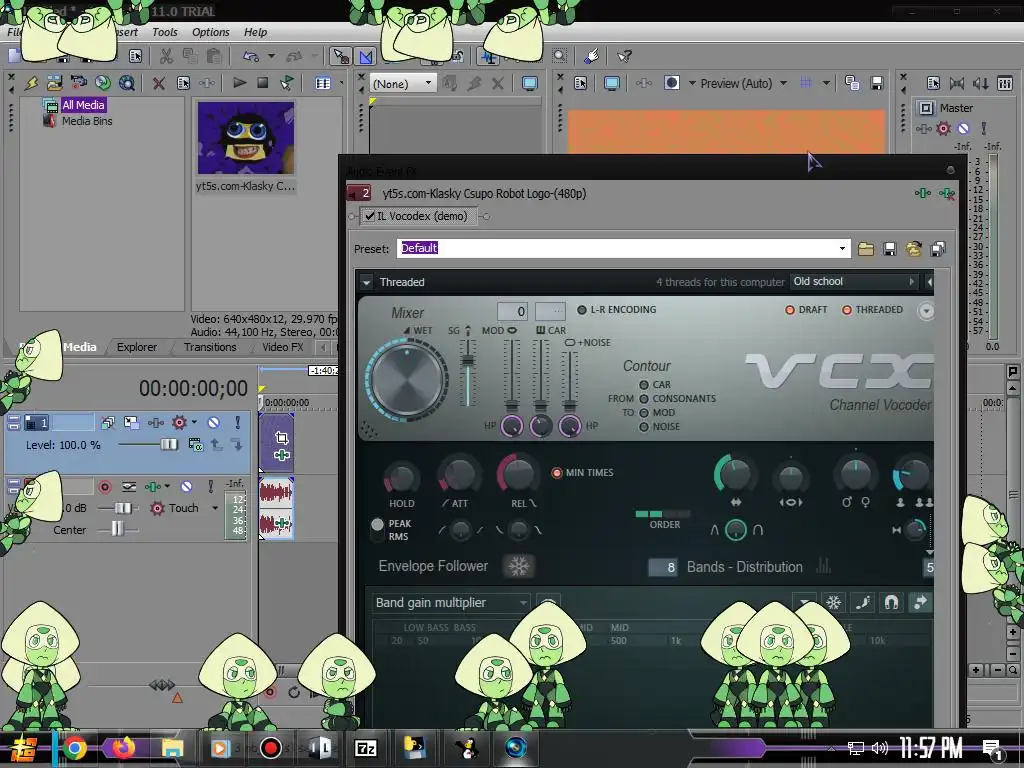Screen dimensions: 1024x768
Task: Click Downmix Output icon in Master Bus
Action: pyautogui.click(x=957, y=83)
